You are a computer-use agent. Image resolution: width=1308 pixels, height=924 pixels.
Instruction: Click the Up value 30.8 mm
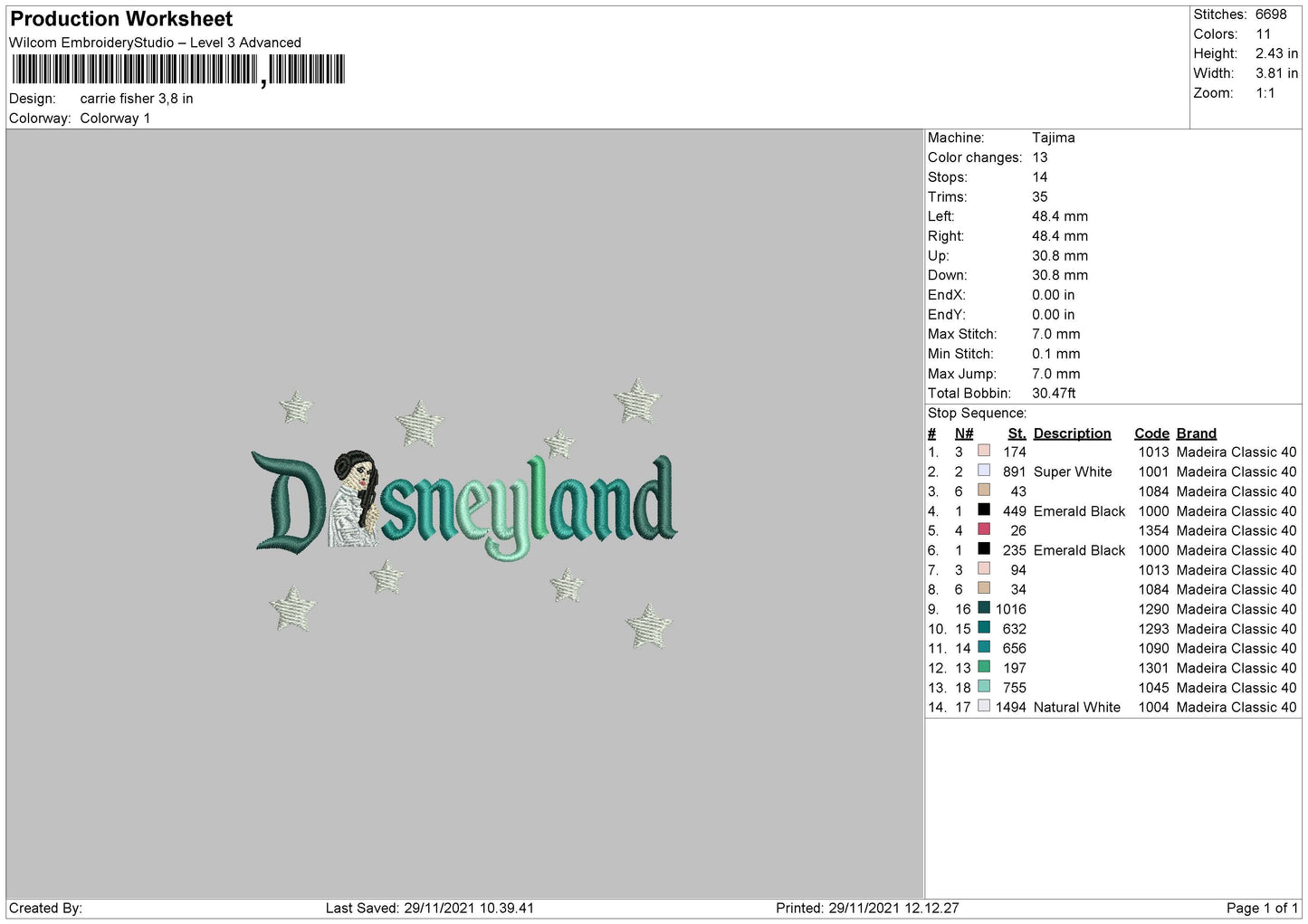[x=1060, y=256]
